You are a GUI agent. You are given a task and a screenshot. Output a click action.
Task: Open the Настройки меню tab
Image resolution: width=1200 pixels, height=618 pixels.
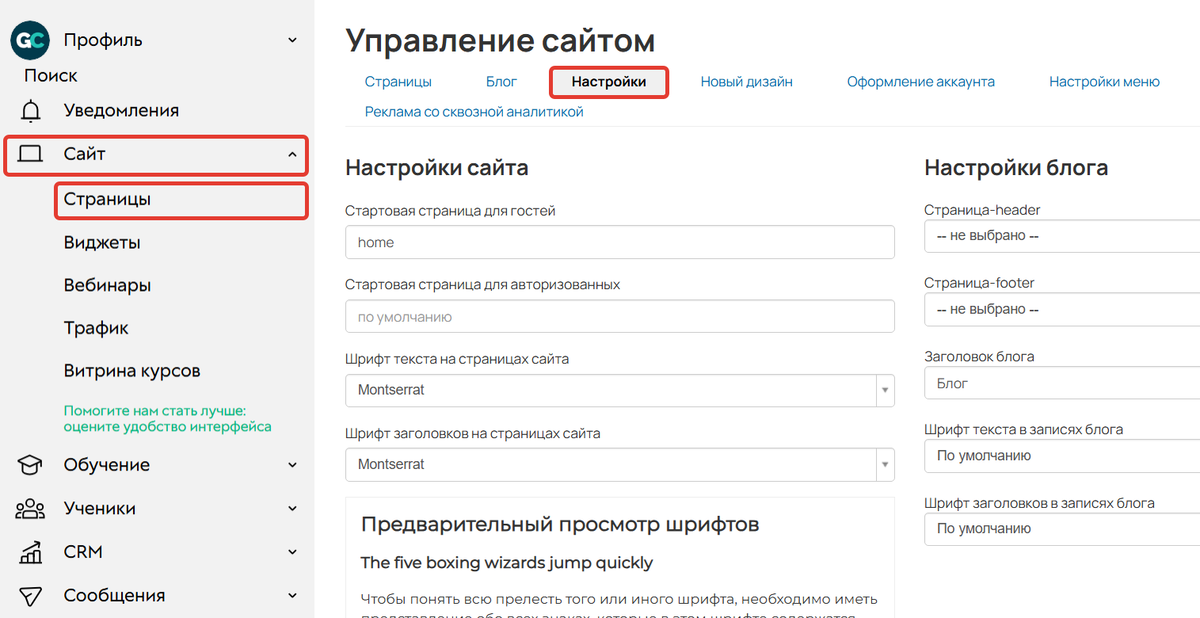(1104, 82)
